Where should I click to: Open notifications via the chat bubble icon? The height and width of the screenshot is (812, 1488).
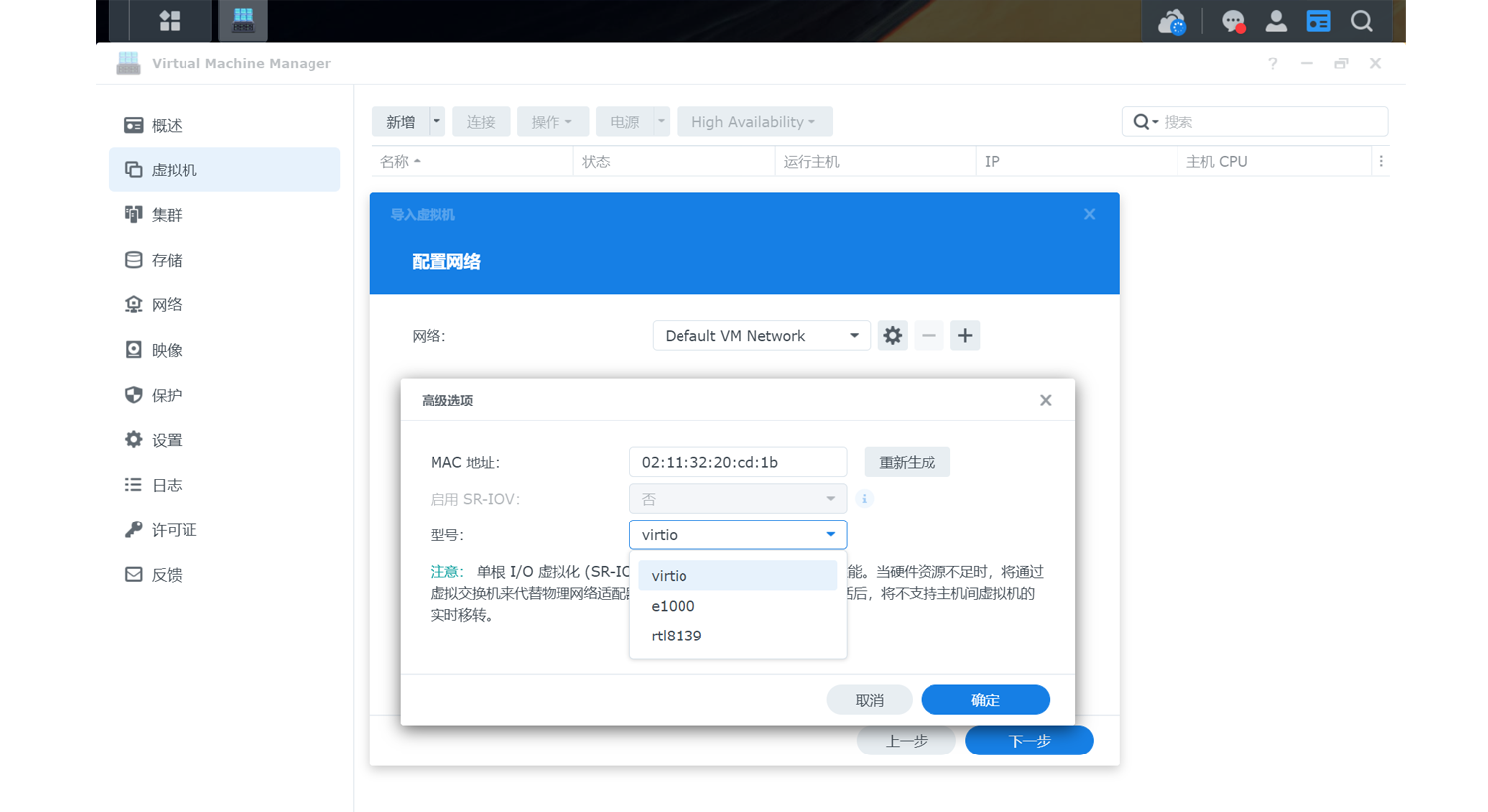pyautogui.click(x=1232, y=20)
